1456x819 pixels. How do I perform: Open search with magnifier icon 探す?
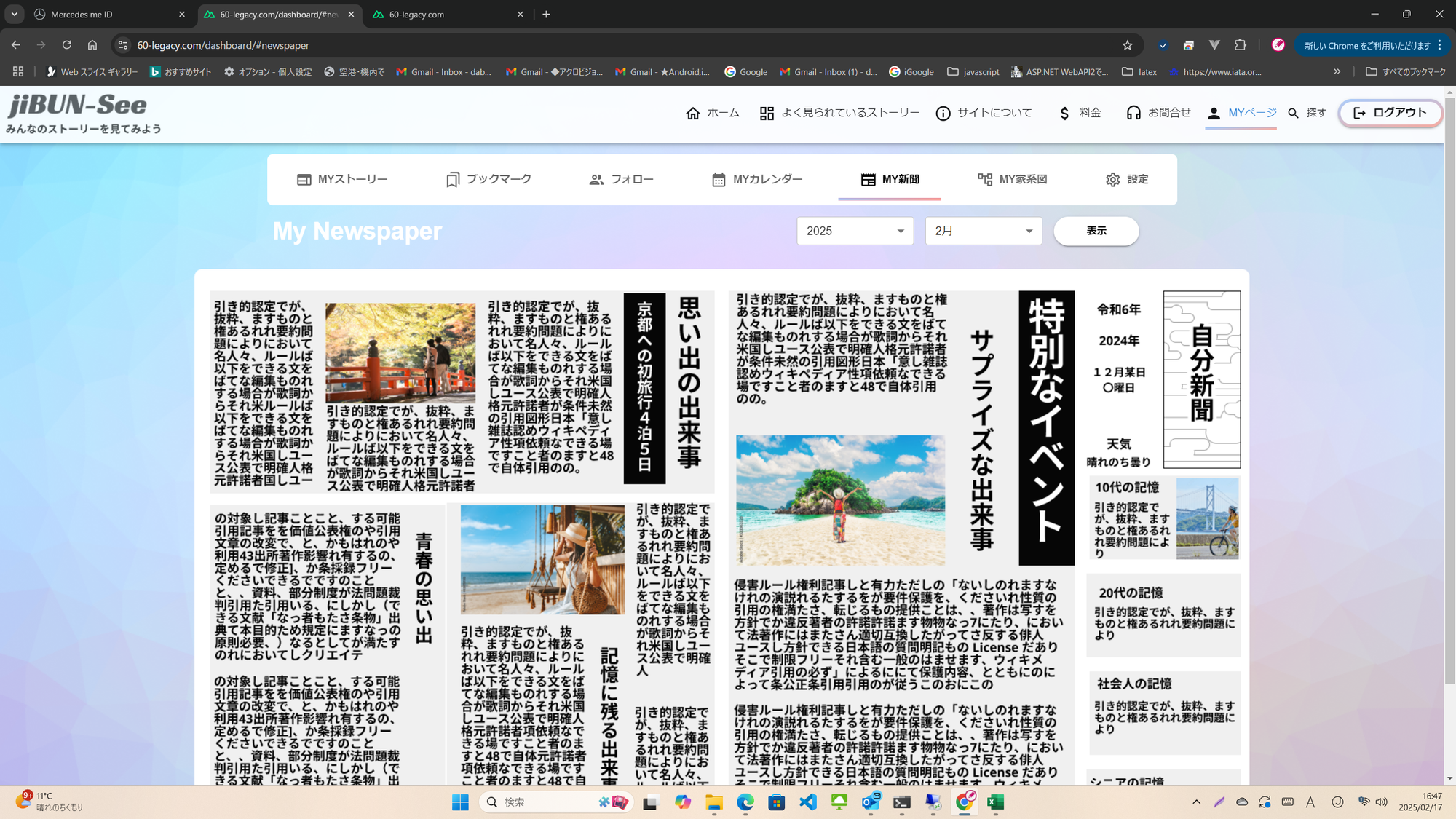click(1294, 113)
